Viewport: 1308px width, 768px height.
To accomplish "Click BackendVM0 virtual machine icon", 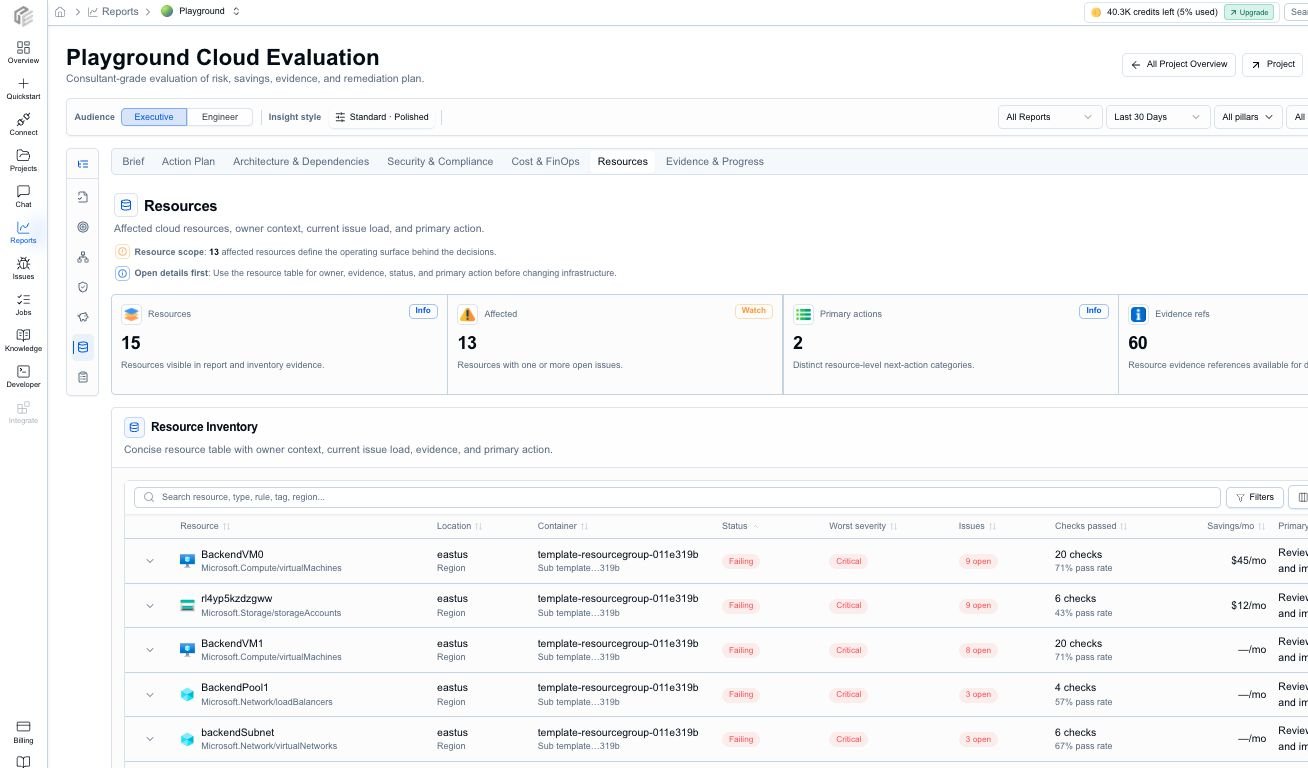I will [187, 561].
